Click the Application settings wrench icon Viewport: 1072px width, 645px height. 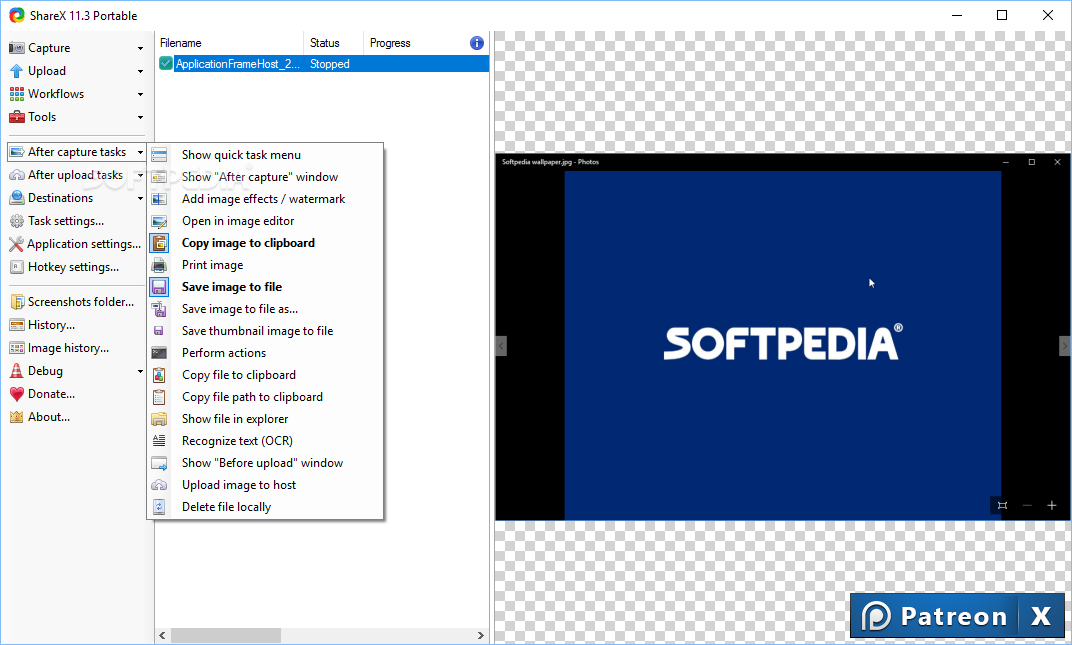16,244
